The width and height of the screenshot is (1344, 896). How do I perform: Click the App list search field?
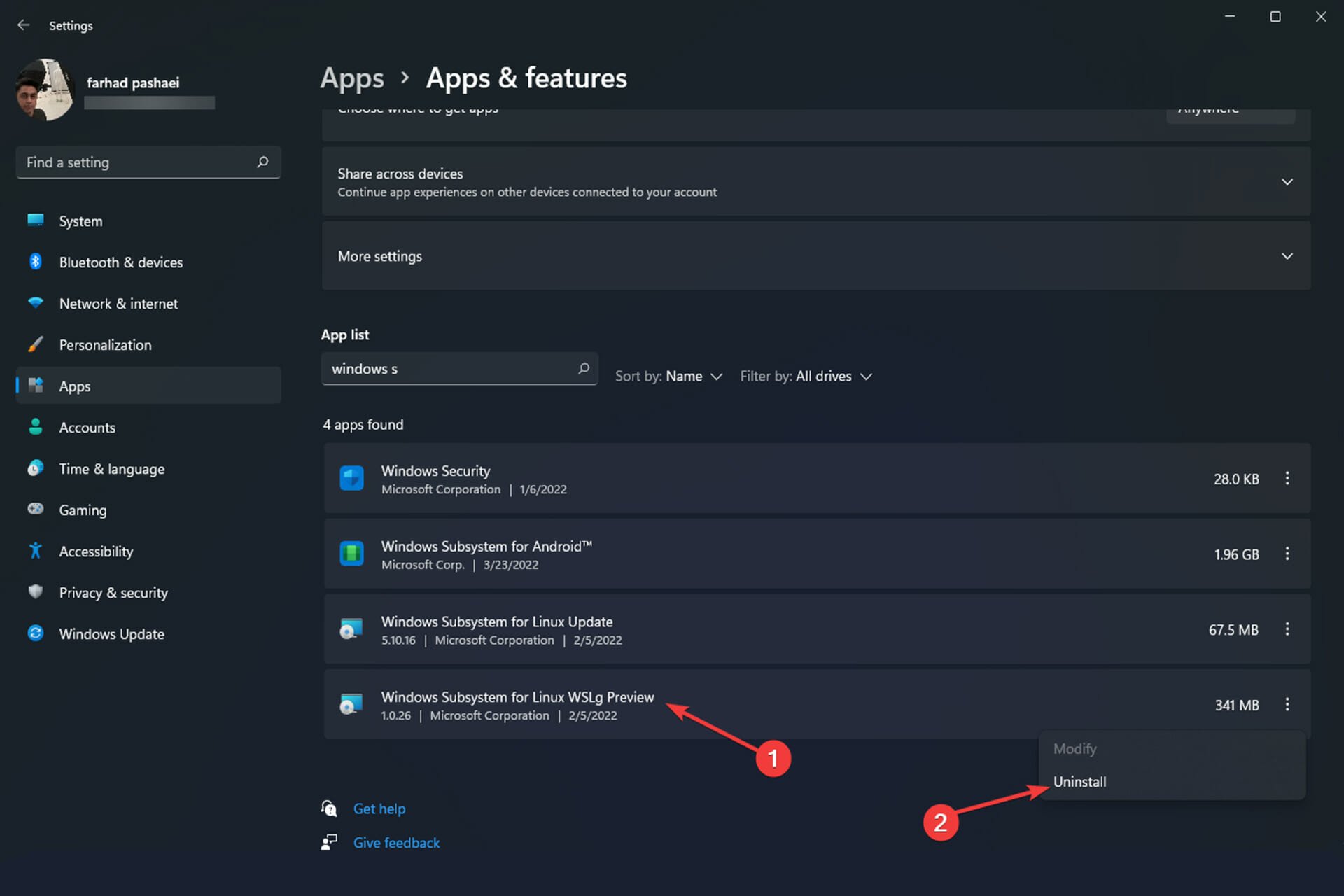tap(459, 369)
